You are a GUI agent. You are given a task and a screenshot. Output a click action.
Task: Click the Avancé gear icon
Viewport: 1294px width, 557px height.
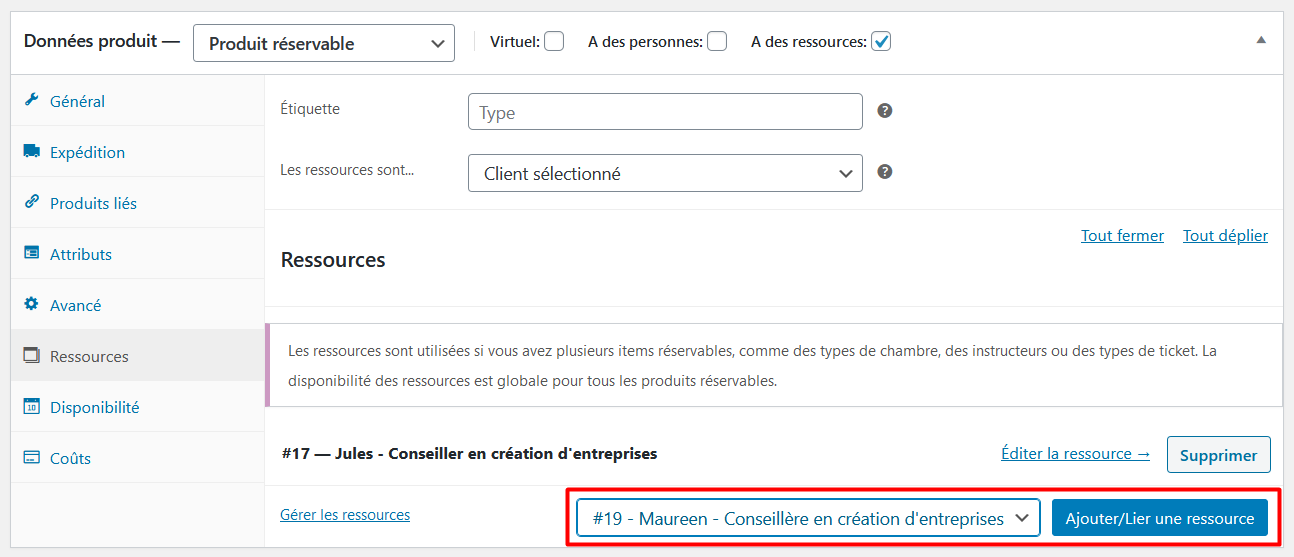coord(31,304)
